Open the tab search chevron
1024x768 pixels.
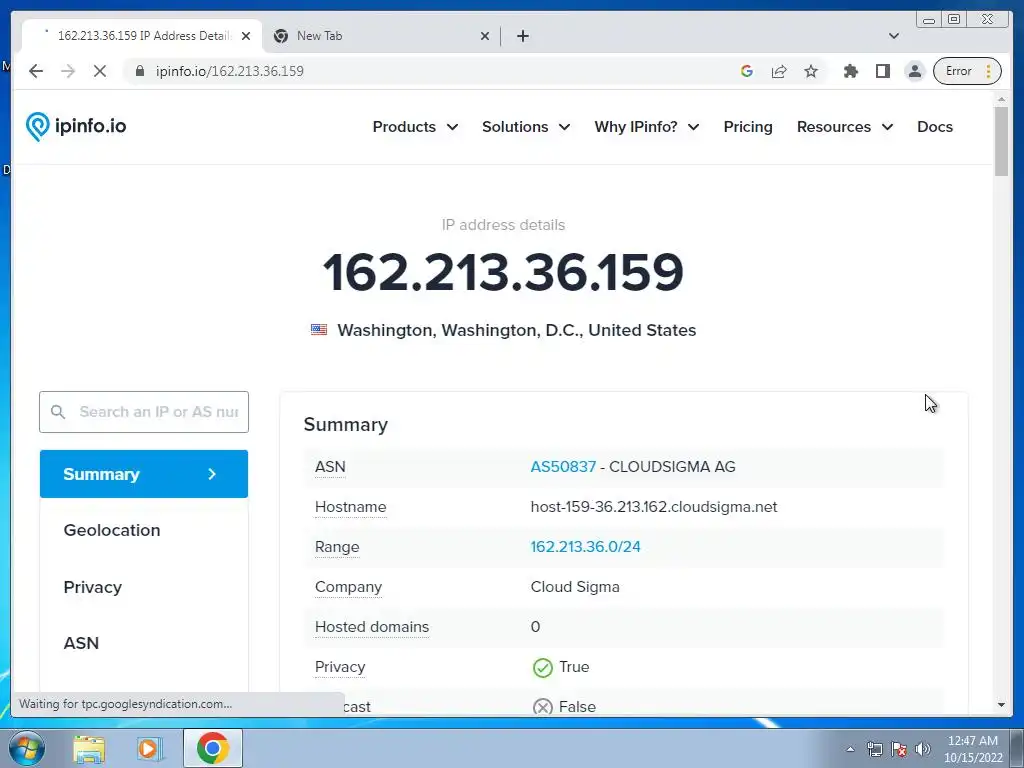point(893,36)
